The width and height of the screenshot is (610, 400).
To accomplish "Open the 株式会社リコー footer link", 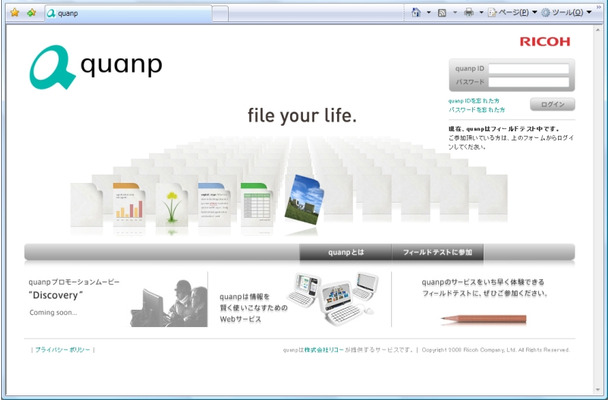I will (x=324, y=350).
